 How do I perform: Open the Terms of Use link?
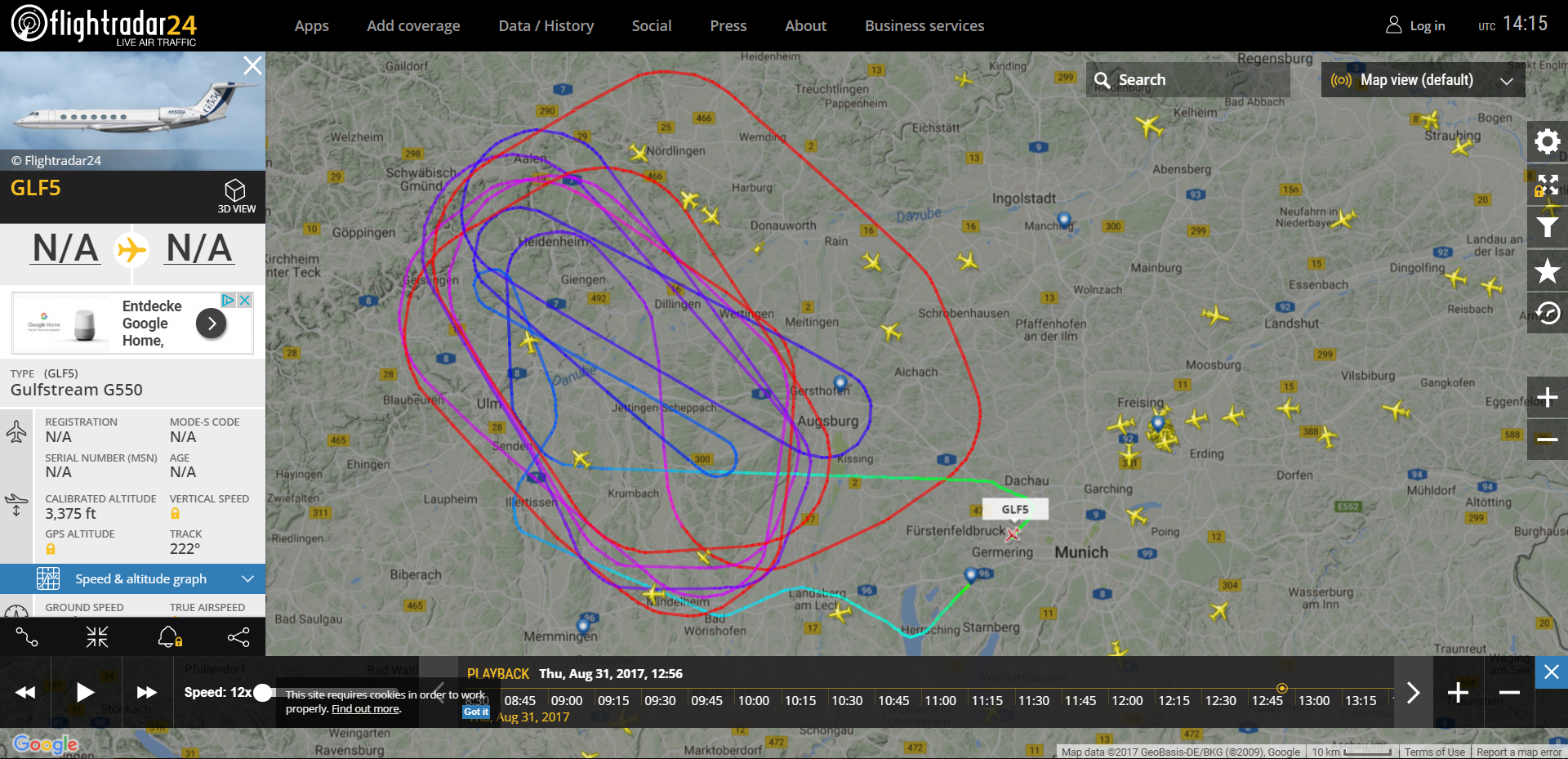click(1434, 752)
